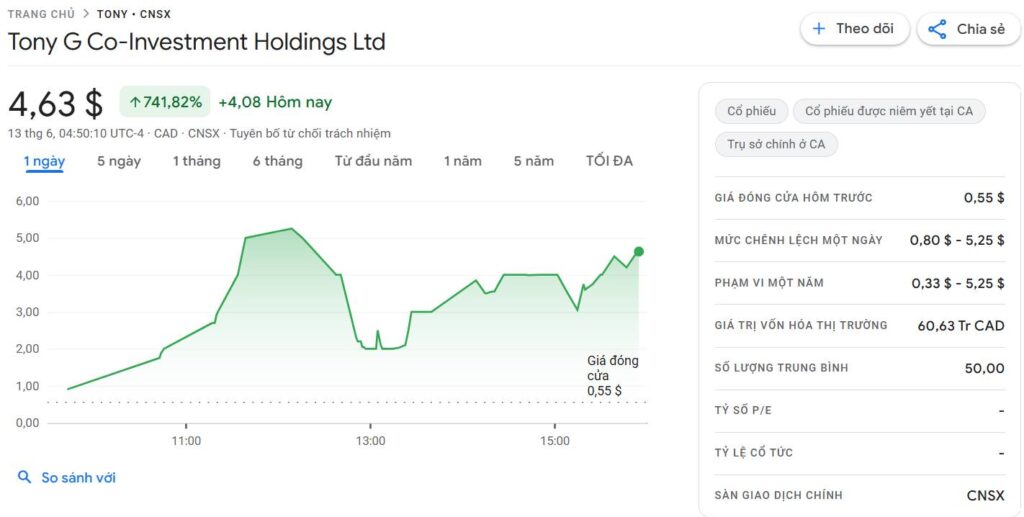The image size is (1024, 517).
Task: Click the 6,00 price axis label
Action: coord(27,201)
